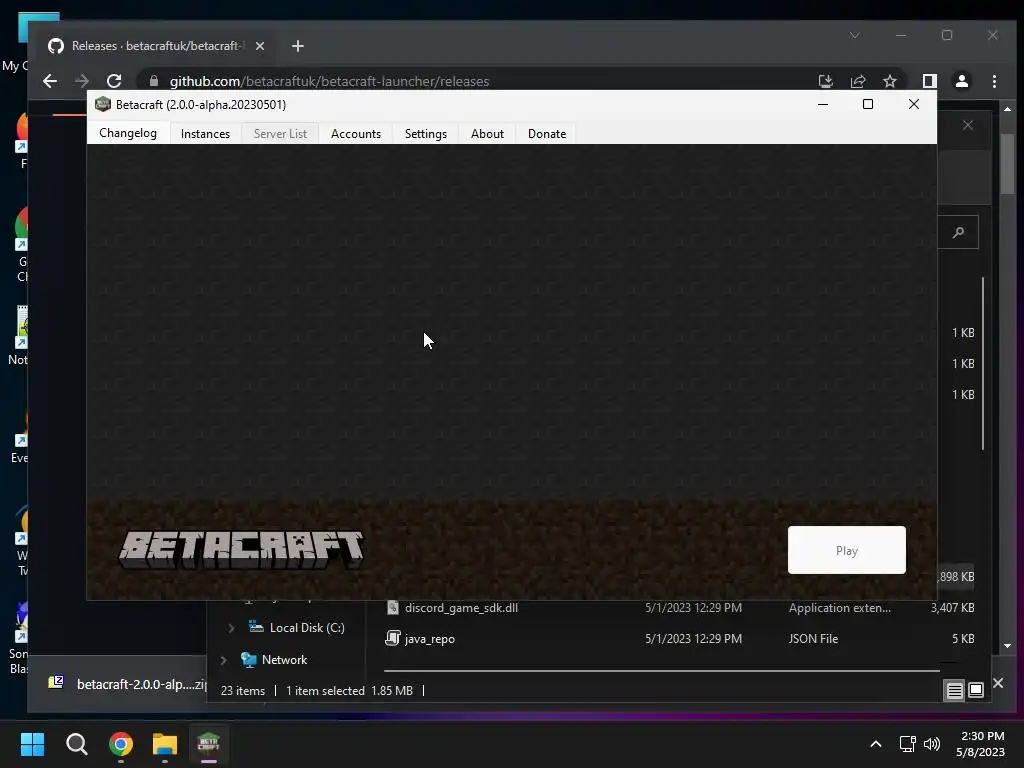This screenshot has height=768, width=1024.
Task: Click Betacraft taskbar icon
Action: (208, 744)
